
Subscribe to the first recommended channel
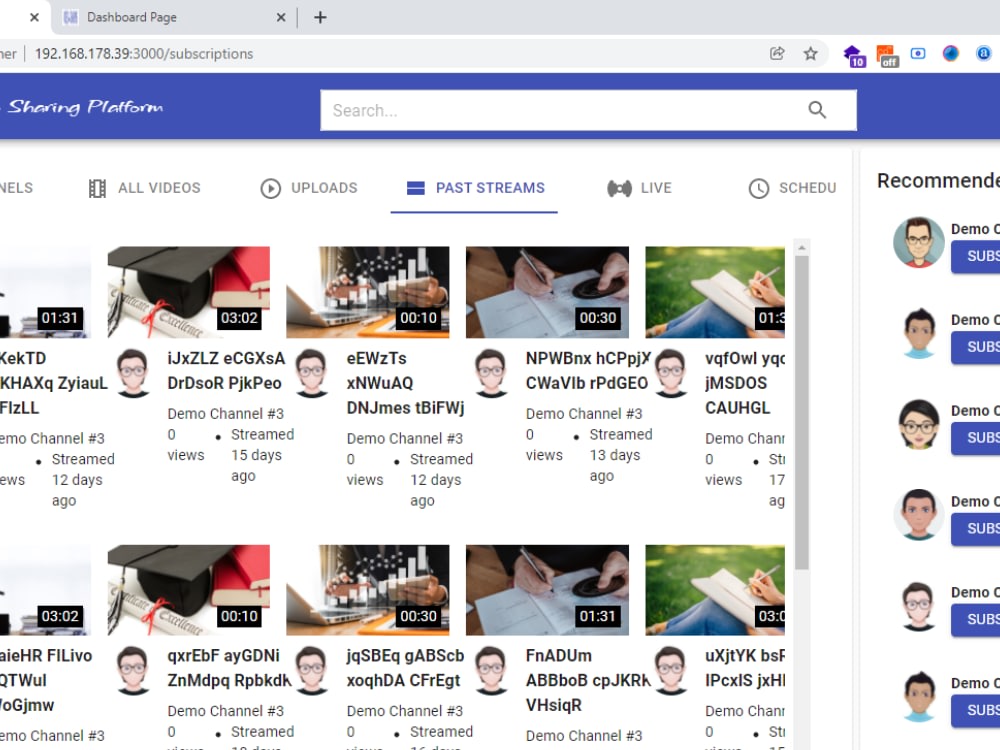[x=976, y=256]
